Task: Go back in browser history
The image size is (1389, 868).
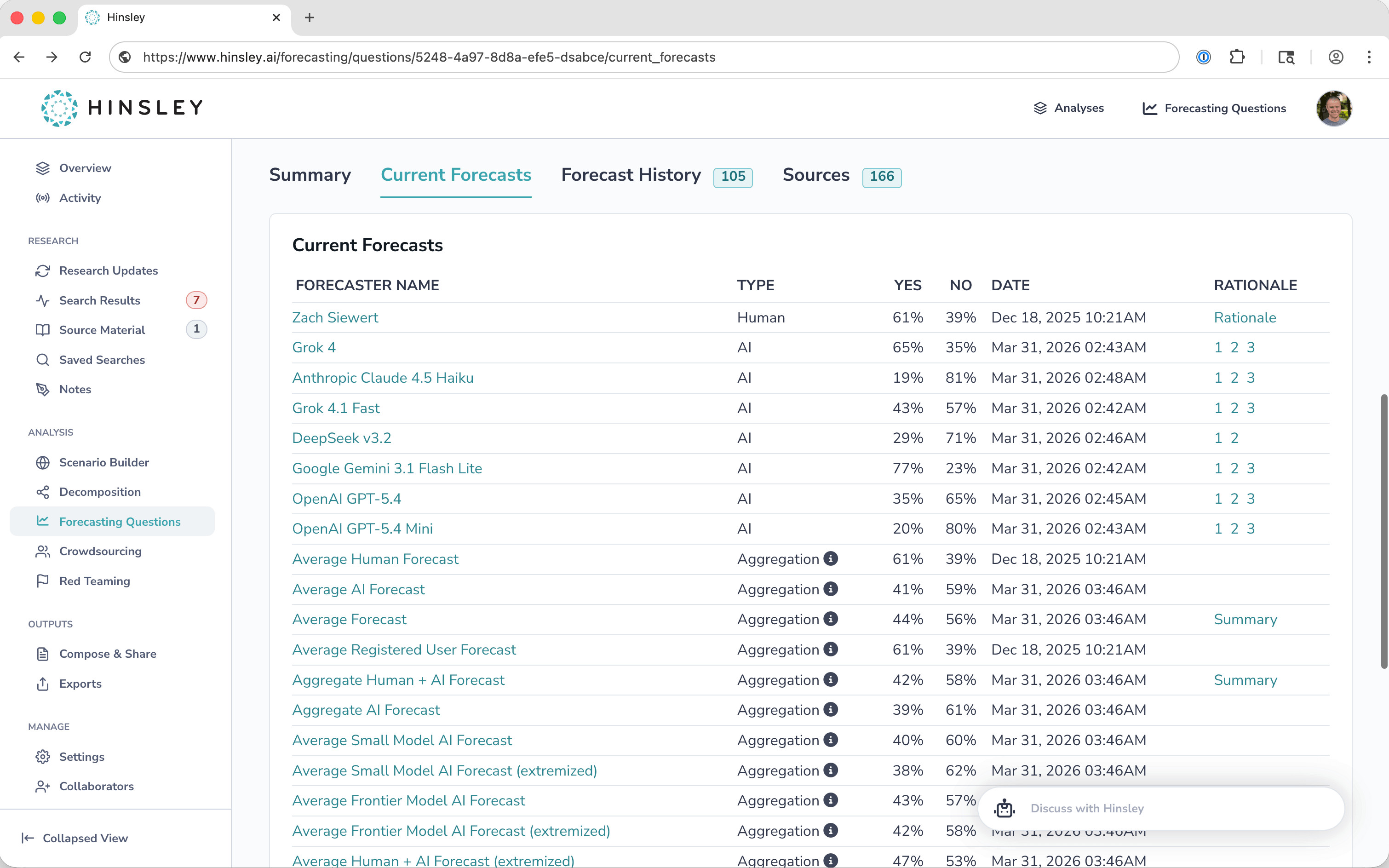Action: coord(19,57)
